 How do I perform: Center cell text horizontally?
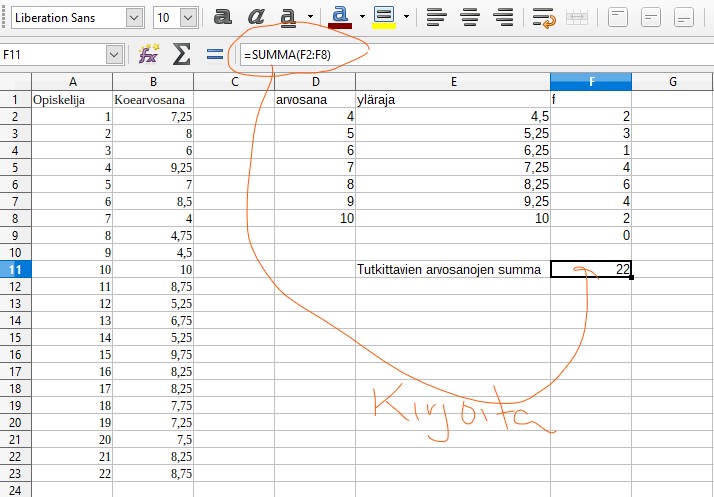tap(470, 17)
